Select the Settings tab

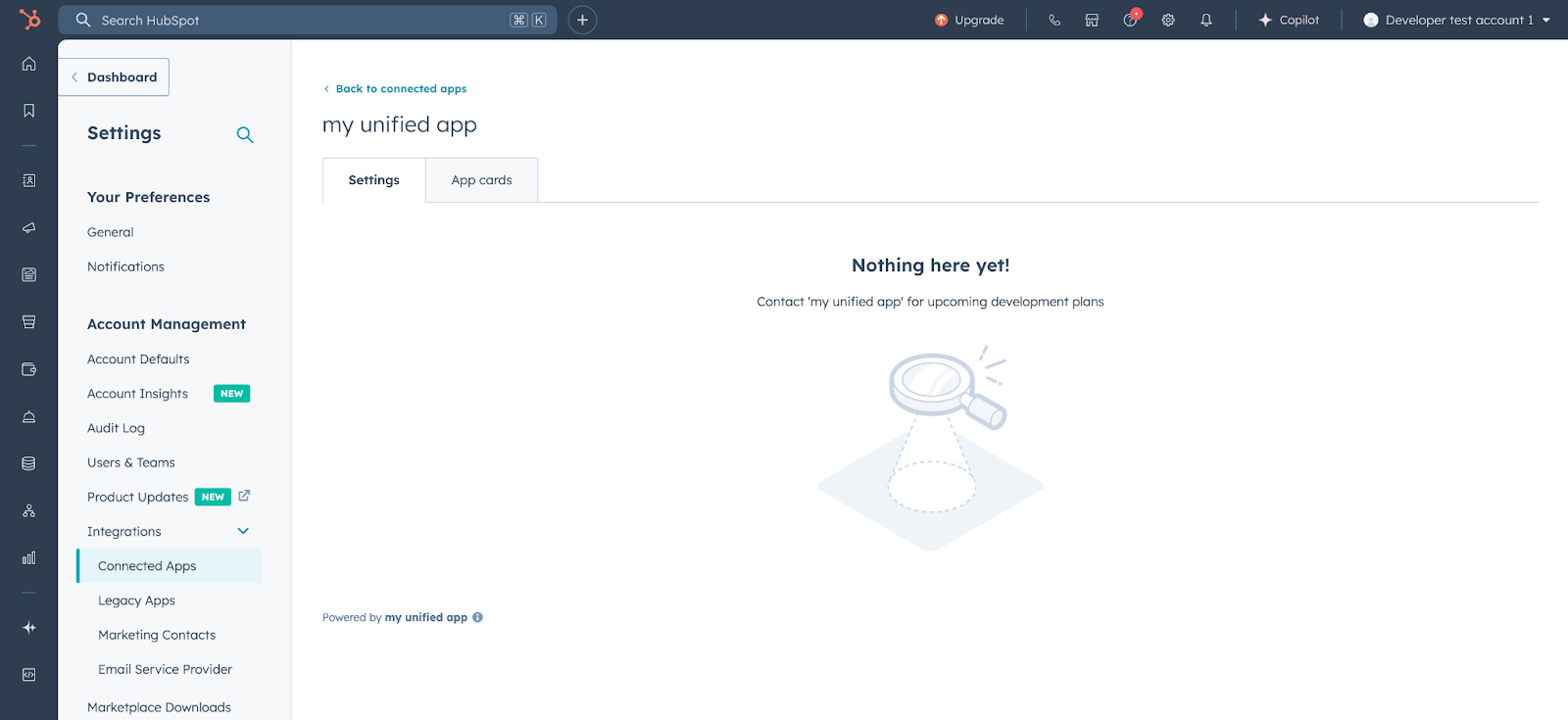pos(373,180)
